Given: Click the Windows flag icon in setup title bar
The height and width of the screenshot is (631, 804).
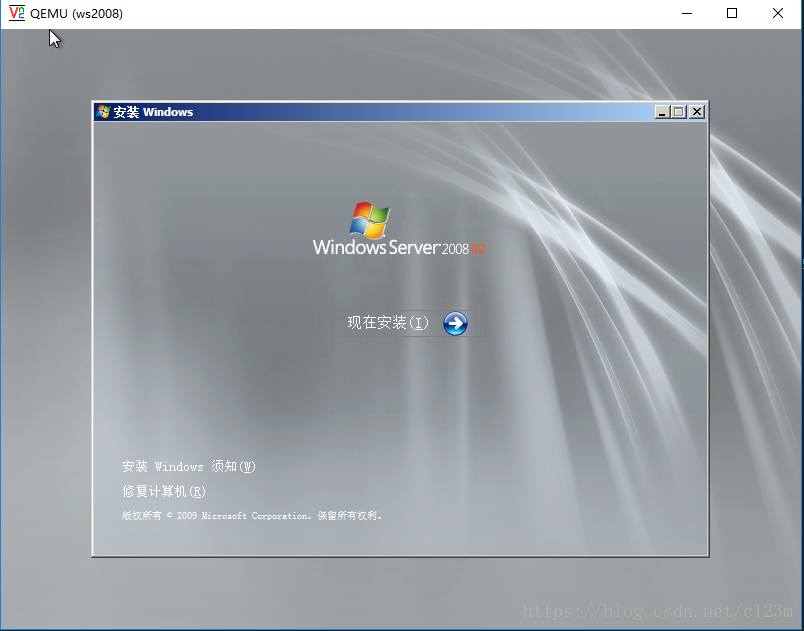Looking at the screenshot, I should [103, 112].
